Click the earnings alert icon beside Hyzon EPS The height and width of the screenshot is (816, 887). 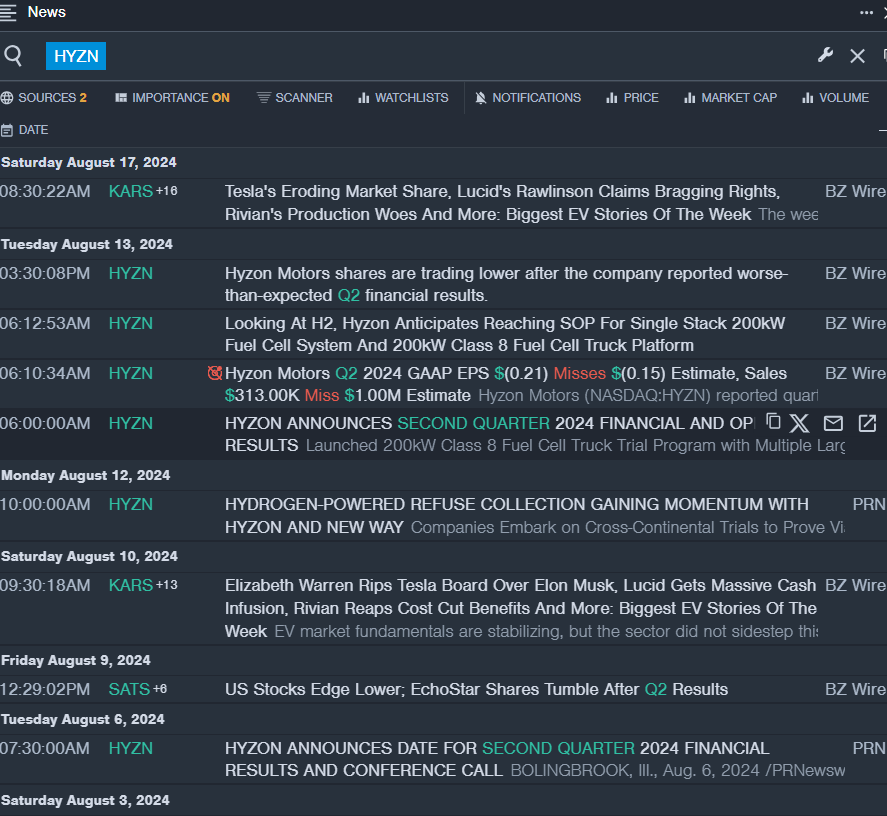pyautogui.click(x=214, y=373)
